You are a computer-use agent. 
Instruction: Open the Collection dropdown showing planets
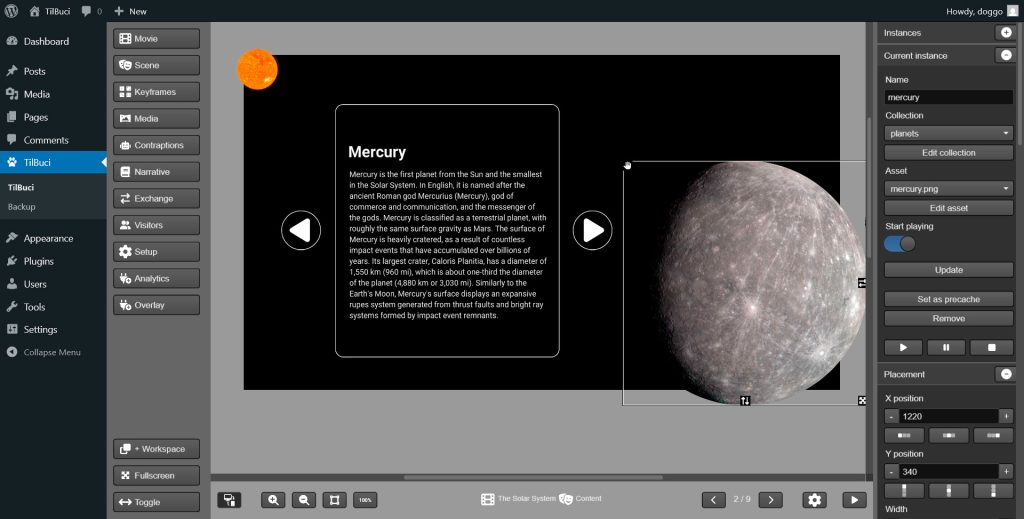point(949,133)
